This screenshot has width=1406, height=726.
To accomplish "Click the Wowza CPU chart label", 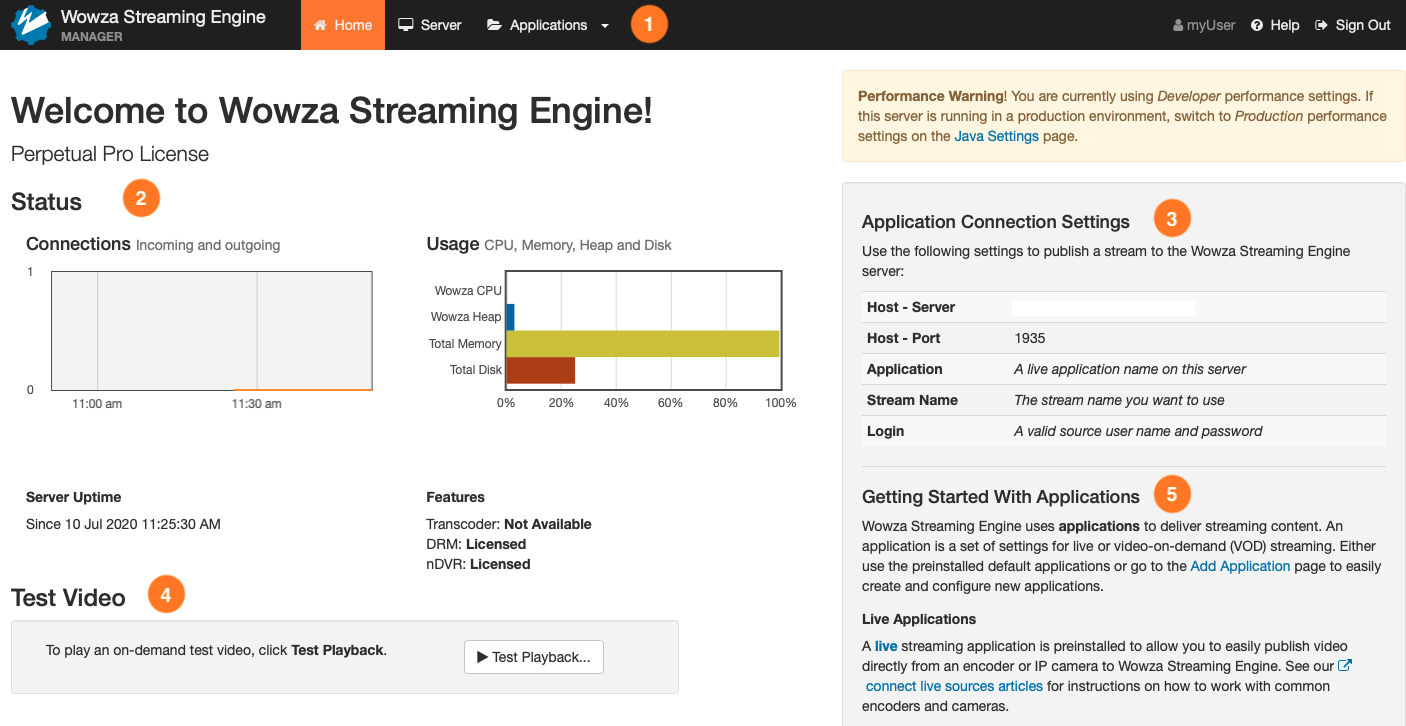I will pyautogui.click(x=468, y=291).
